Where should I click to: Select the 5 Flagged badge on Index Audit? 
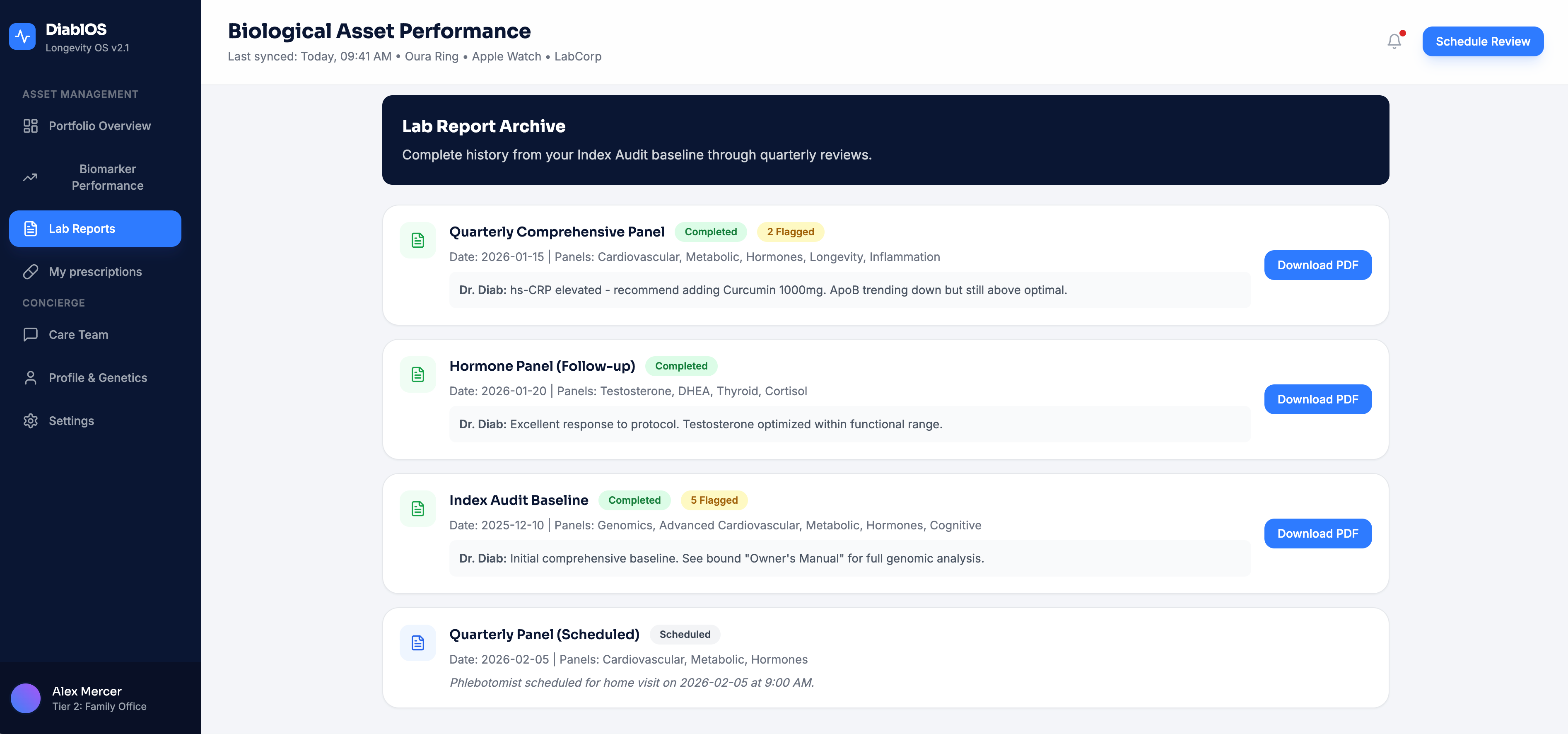pos(714,500)
